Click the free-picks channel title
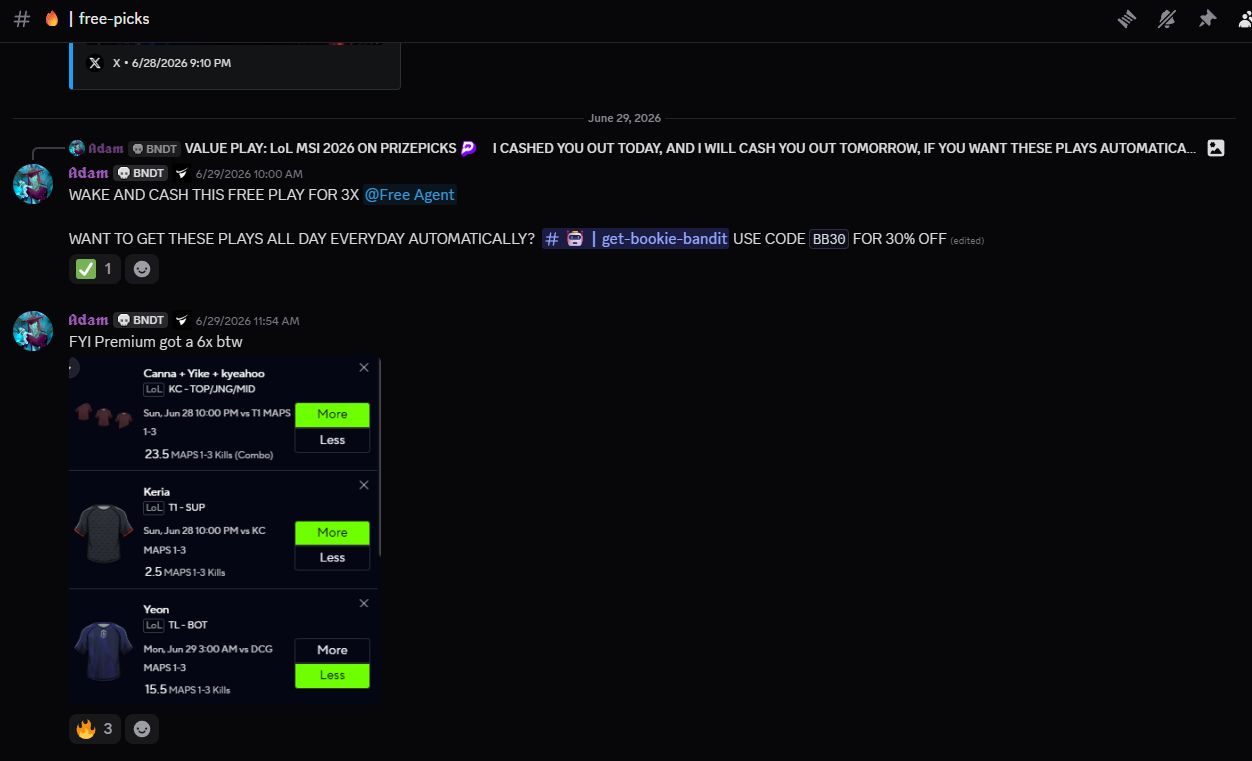The width and height of the screenshot is (1252, 761). [114, 19]
